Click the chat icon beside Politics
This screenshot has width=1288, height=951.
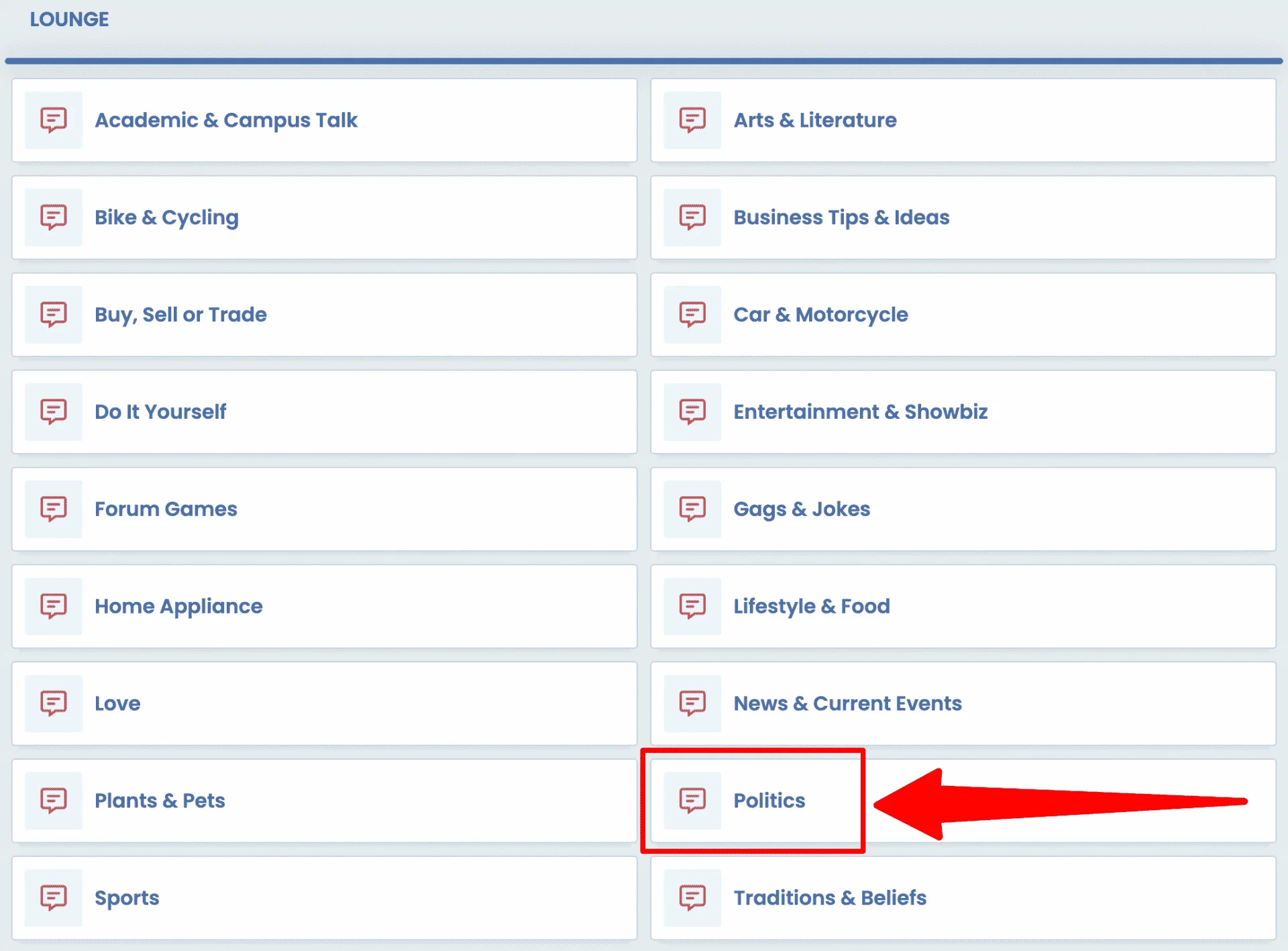click(x=692, y=801)
